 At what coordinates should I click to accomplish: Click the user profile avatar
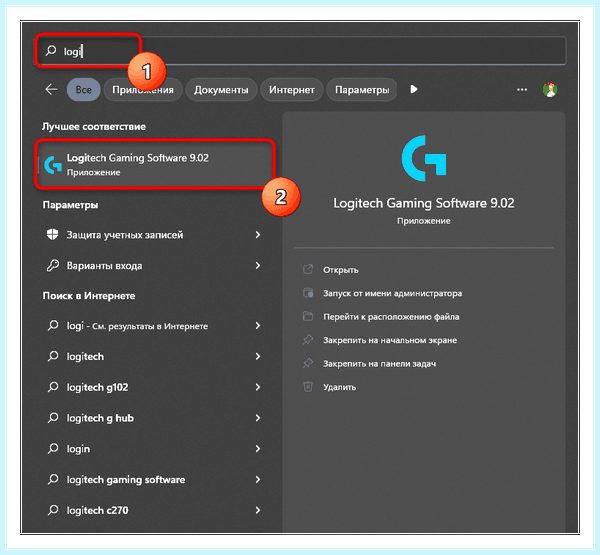(550, 90)
